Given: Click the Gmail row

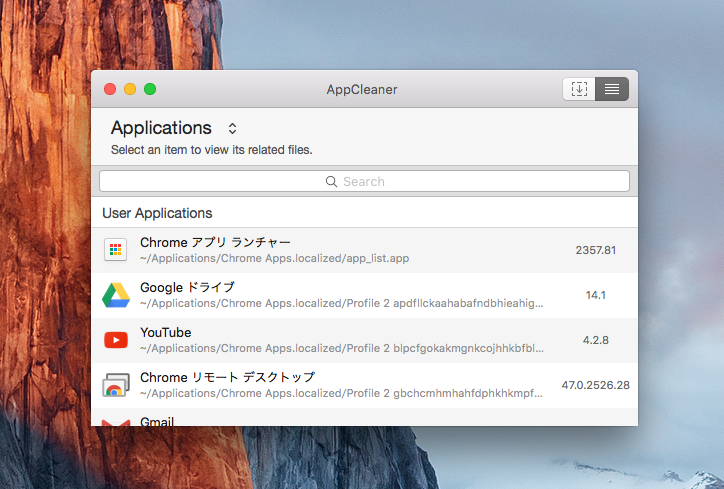Looking at the screenshot, I should (x=364, y=419).
